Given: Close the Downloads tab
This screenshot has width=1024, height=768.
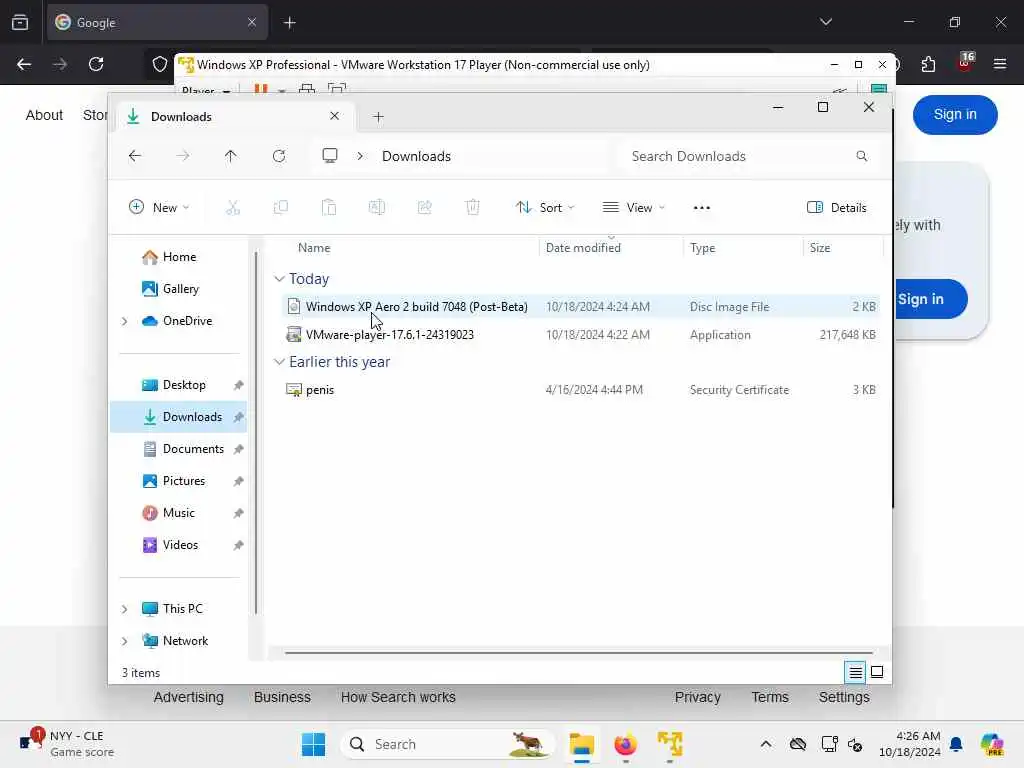Looking at the screenshot, I should [334, 116].
